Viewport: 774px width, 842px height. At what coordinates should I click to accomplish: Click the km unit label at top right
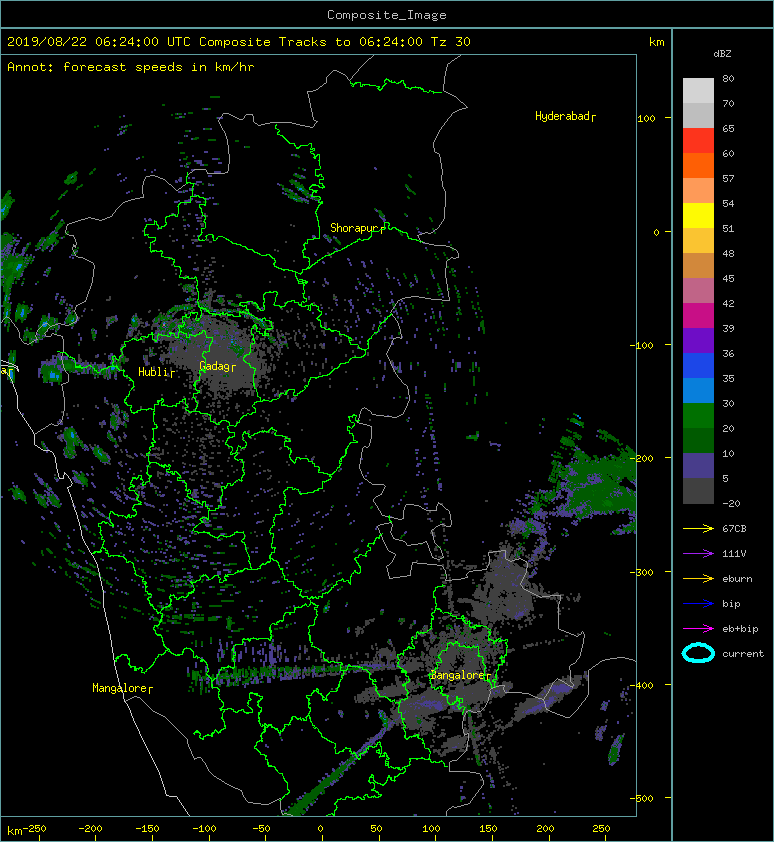pyautogui.click(x=656, y=42)
